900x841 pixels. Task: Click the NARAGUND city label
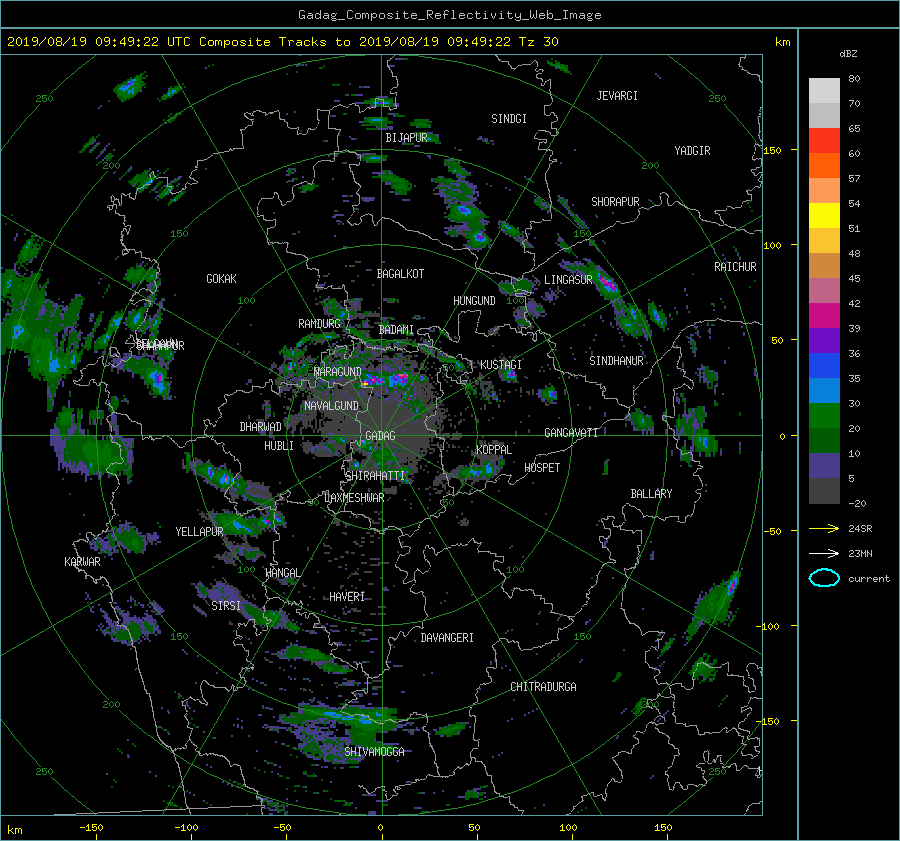(338, 372)
